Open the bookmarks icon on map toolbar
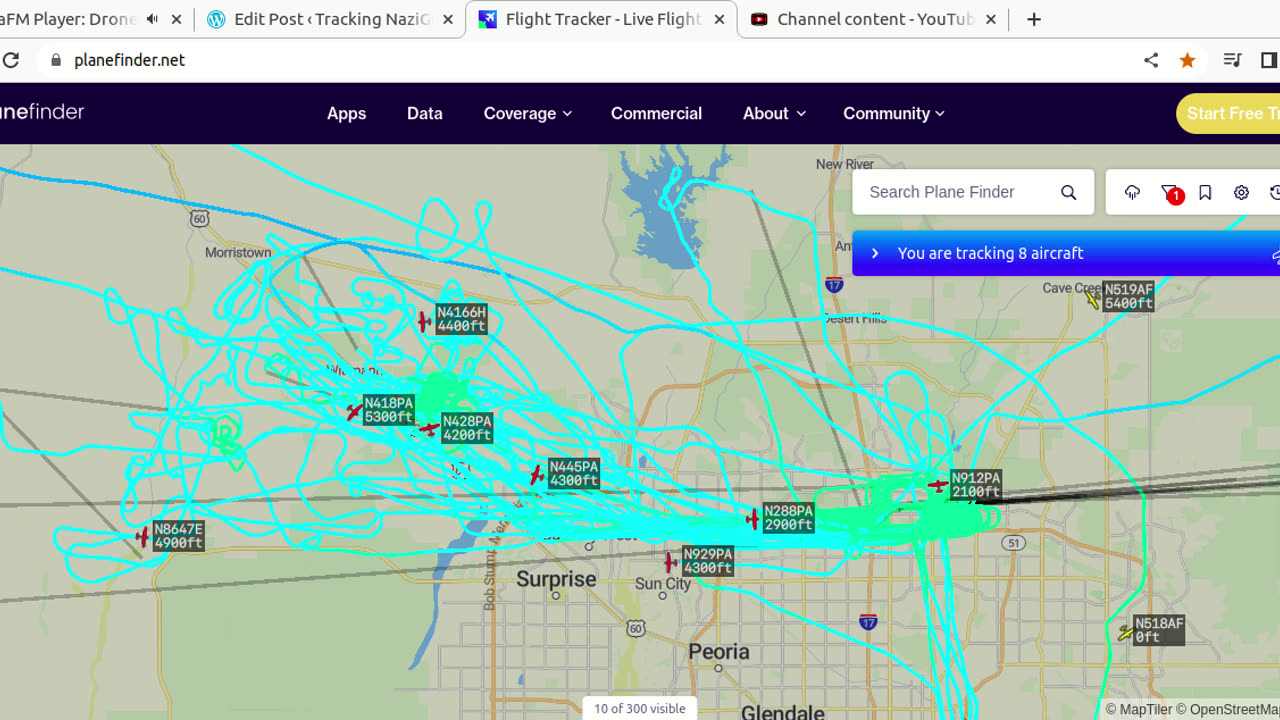This screenshot has width=1280, height=720. click(x=1205, y=193)
